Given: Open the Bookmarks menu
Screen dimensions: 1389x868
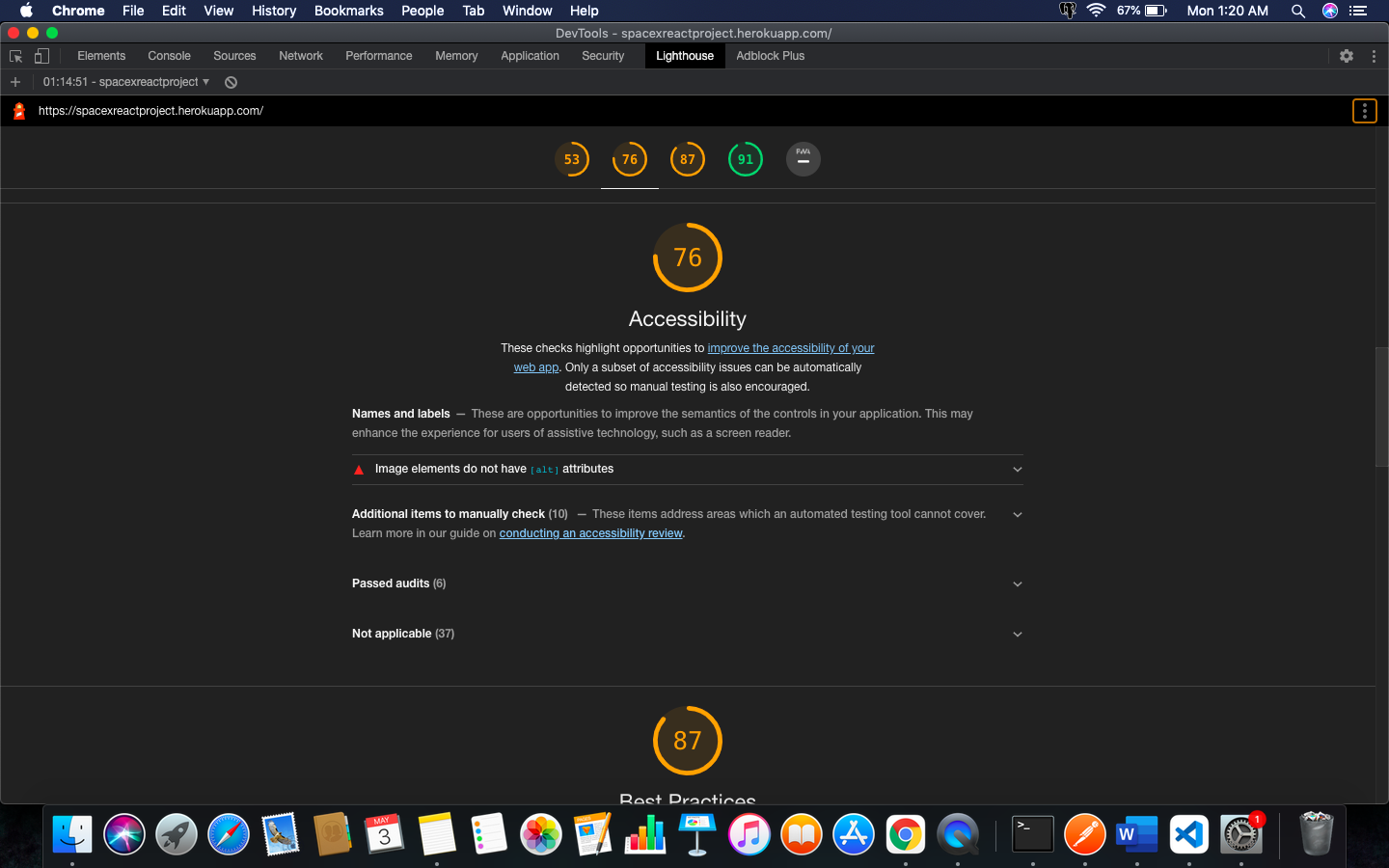Looking at the screenshot, I should tap(349, 11).
